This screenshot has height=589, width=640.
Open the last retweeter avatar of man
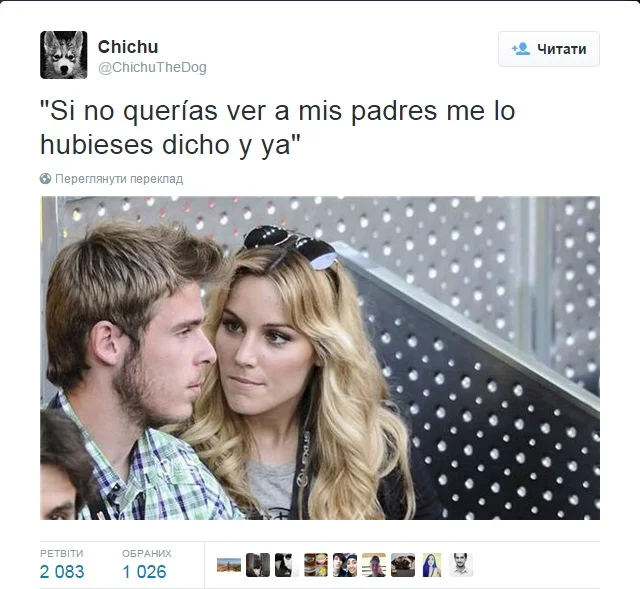pos(461,565)
